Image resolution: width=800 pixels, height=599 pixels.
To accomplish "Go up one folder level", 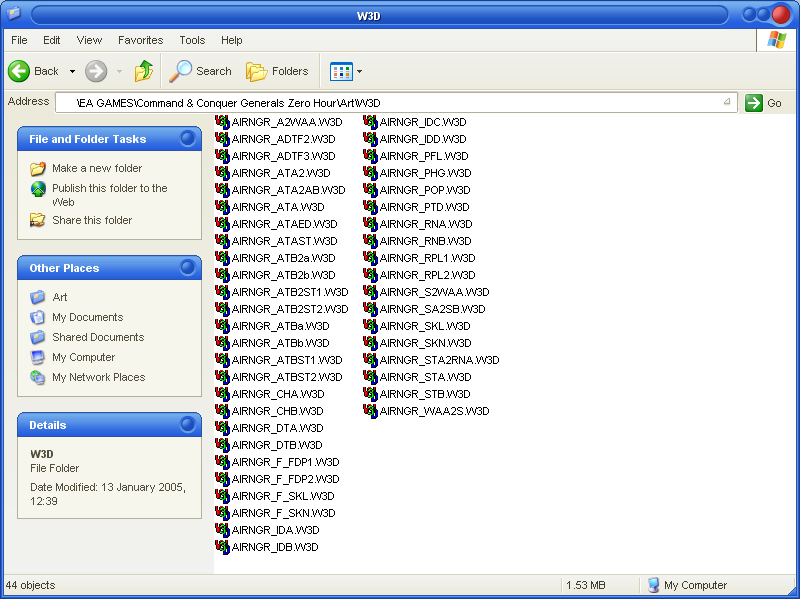I will click(x=144, y=71).
